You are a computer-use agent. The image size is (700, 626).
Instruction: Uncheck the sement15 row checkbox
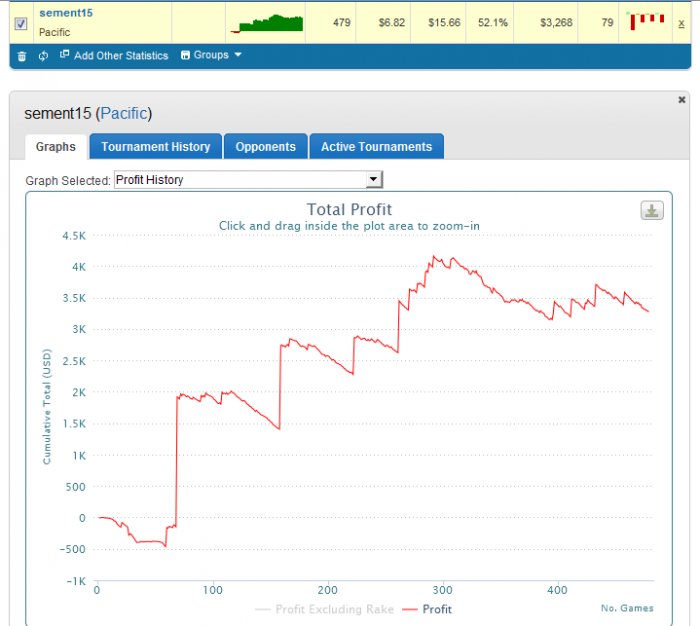[21, 23]
